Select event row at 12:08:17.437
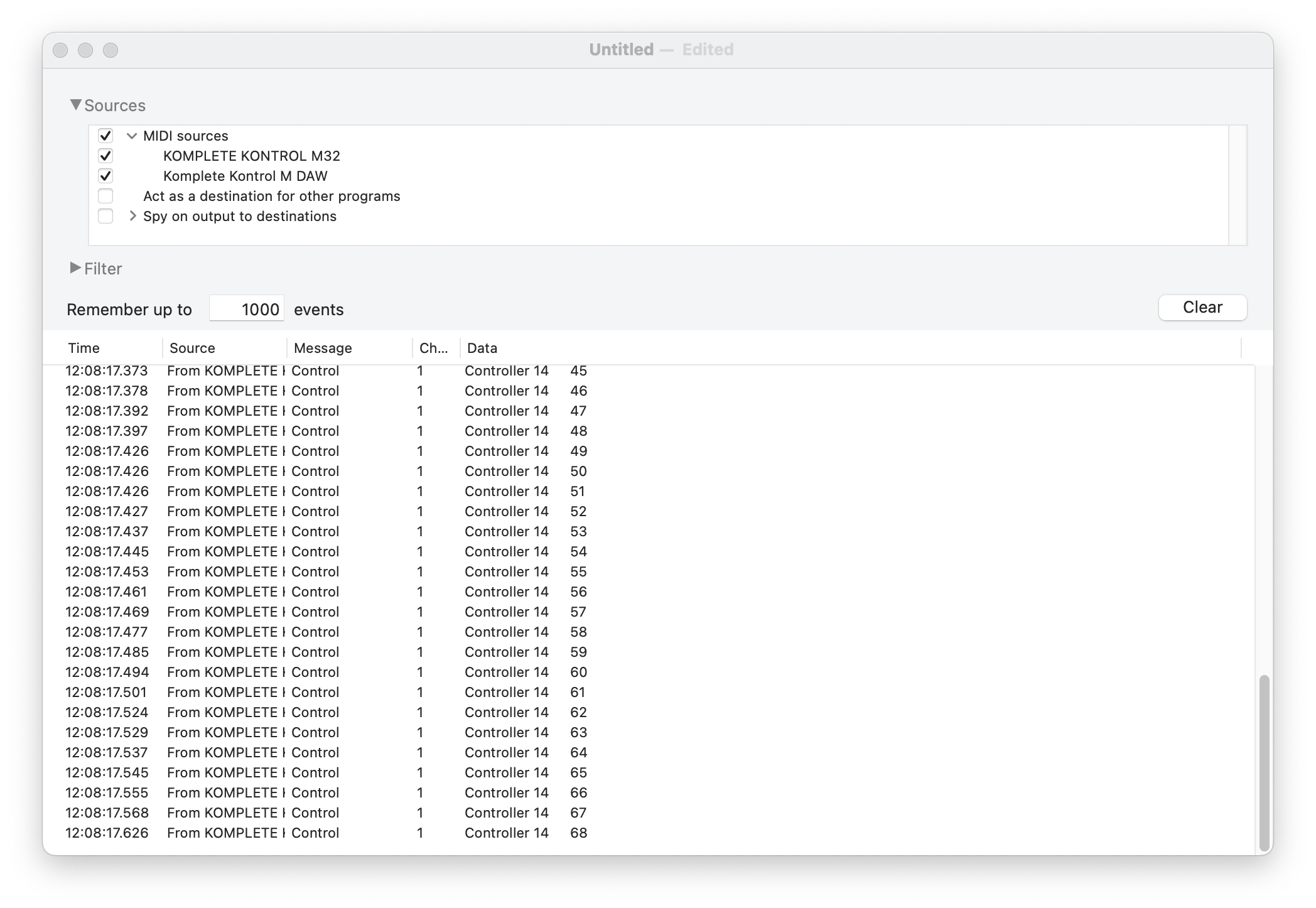This screenshot has width=1316, height=908. click(x=649, y=531)
